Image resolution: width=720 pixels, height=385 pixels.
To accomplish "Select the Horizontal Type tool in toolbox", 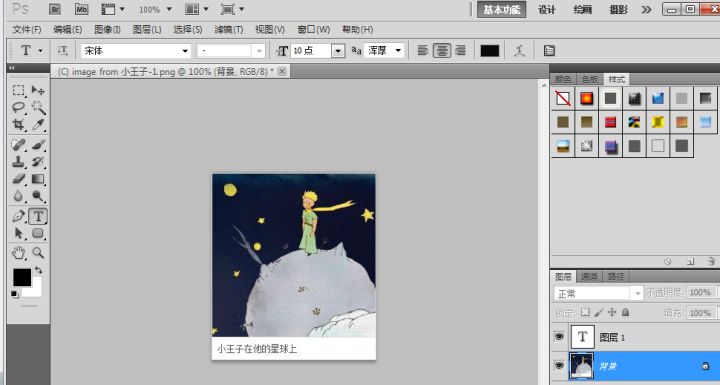I will (38, 216).
